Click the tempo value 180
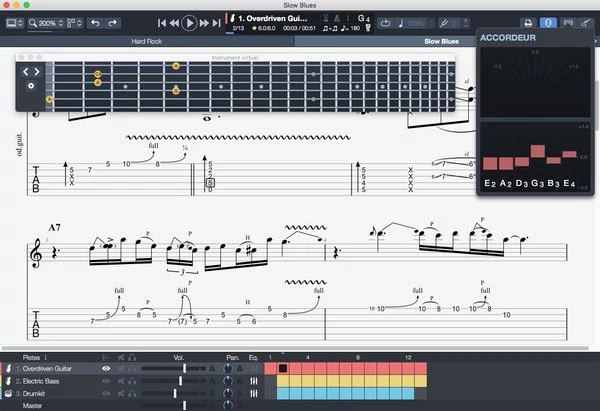 coord(355,28)
